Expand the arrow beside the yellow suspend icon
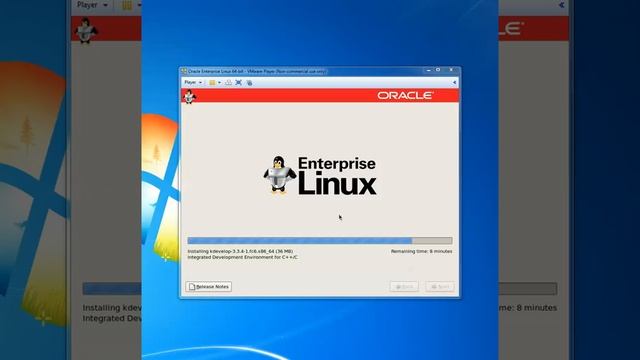Image resolution: width=640 pixels, height=360 pixels. (x=219, y=82)
